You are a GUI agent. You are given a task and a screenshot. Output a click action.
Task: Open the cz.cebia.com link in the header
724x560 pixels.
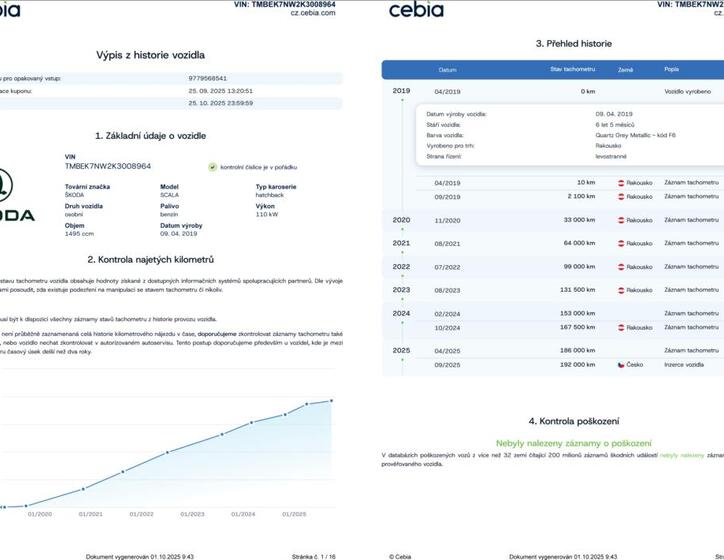point(313,14)
